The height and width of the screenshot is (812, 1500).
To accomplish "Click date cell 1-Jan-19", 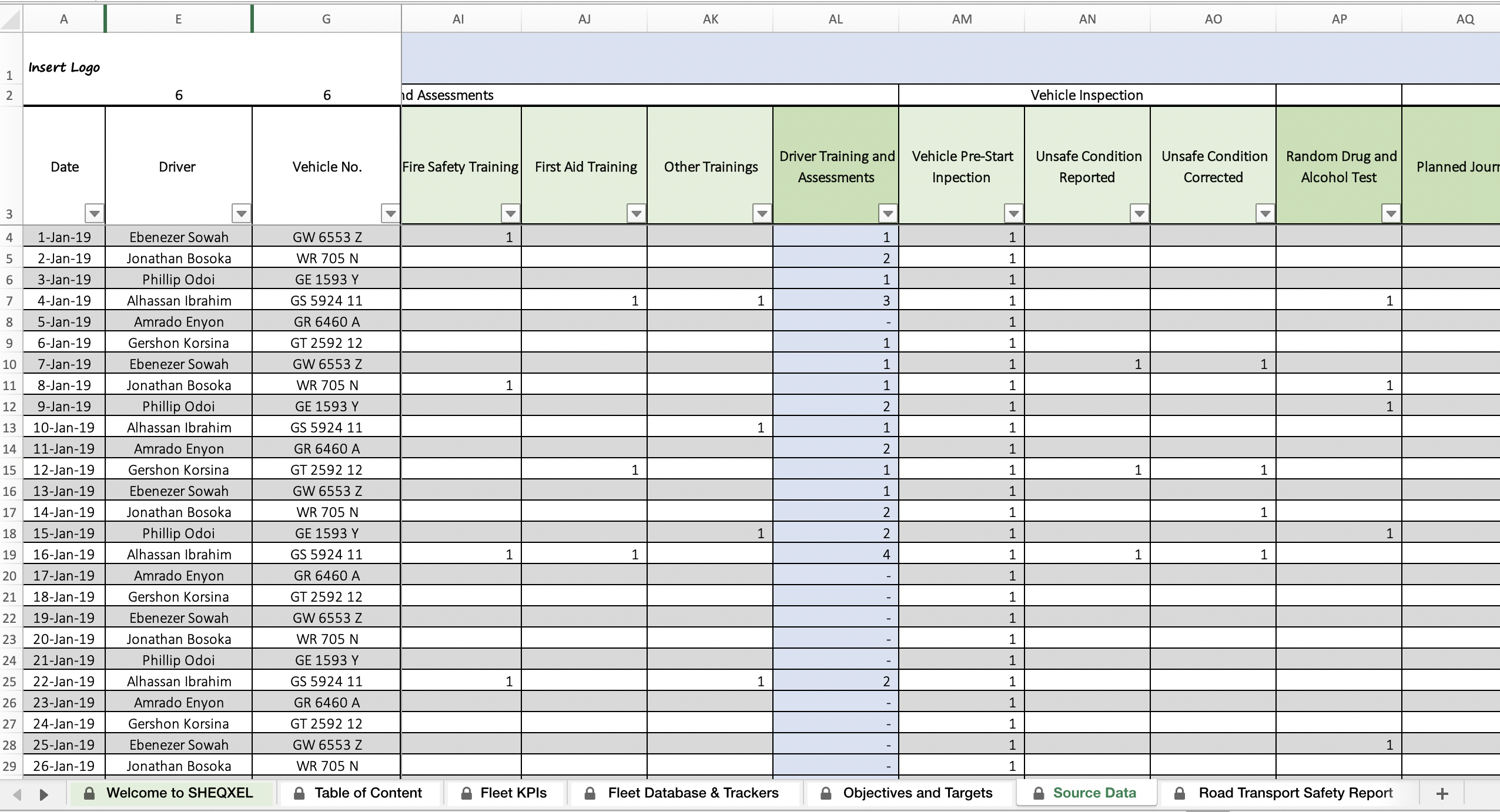I will click(64, 237).
